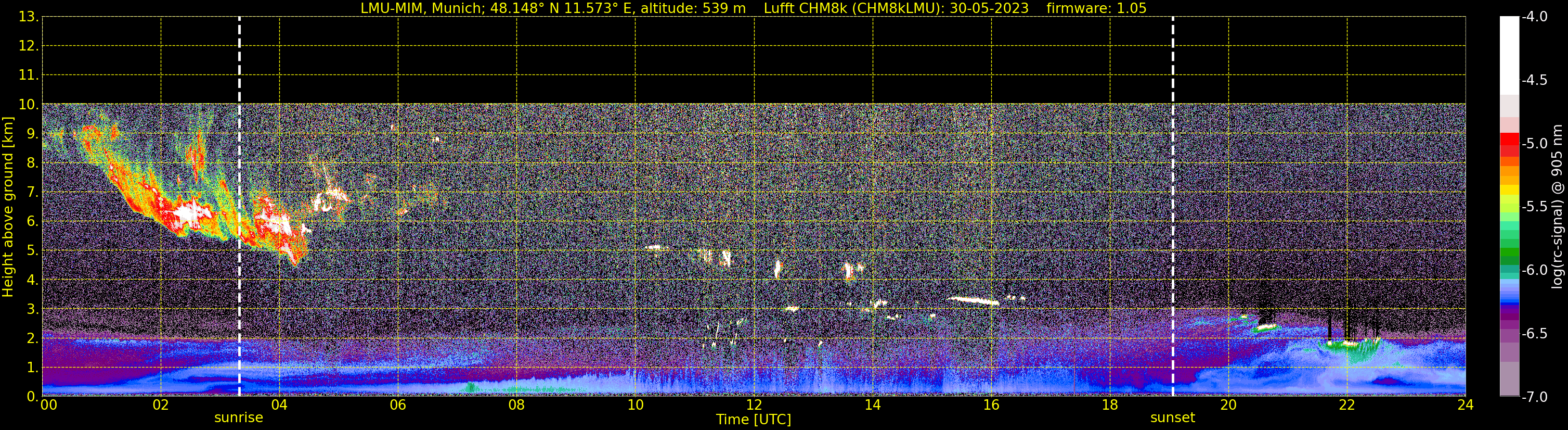Click the 08 time tick label

point(517,405)
